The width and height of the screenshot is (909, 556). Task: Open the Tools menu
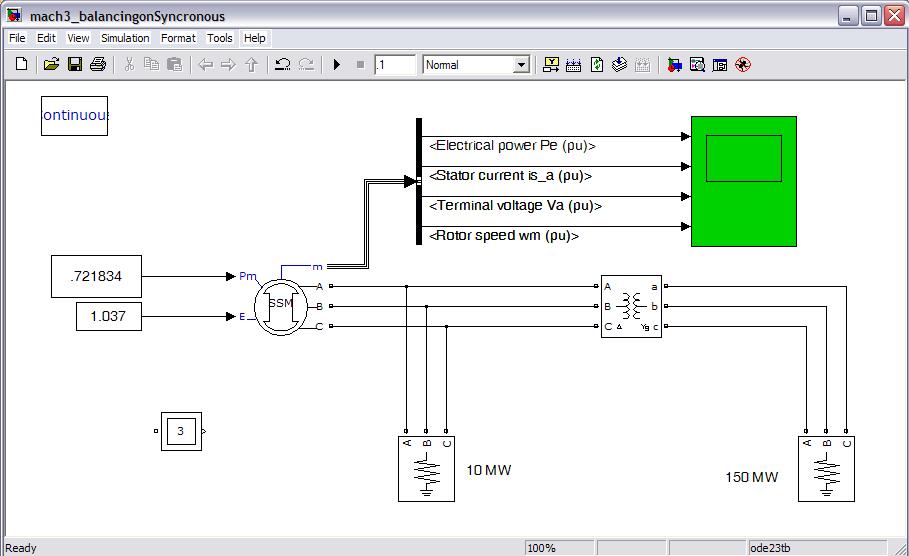coord(219,38)
